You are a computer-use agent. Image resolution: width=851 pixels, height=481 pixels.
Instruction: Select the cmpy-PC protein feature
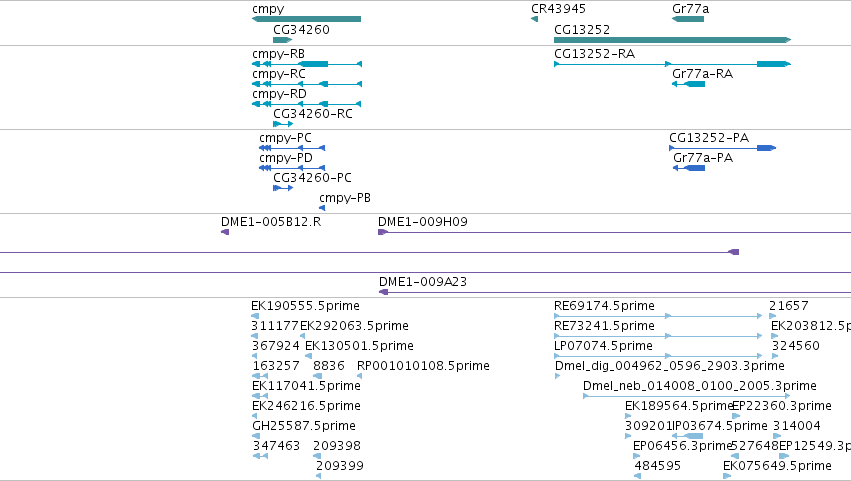click(292, 148)
